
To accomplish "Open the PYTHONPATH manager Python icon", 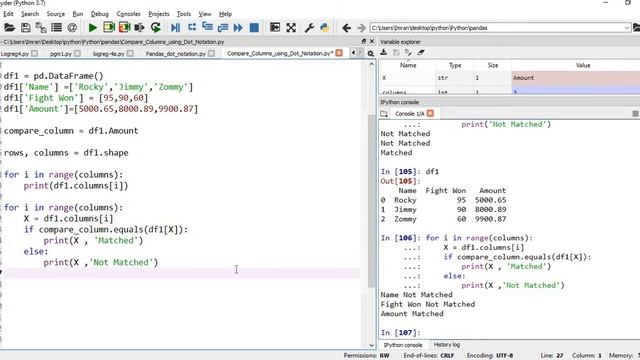I will (x=325, y=28).
